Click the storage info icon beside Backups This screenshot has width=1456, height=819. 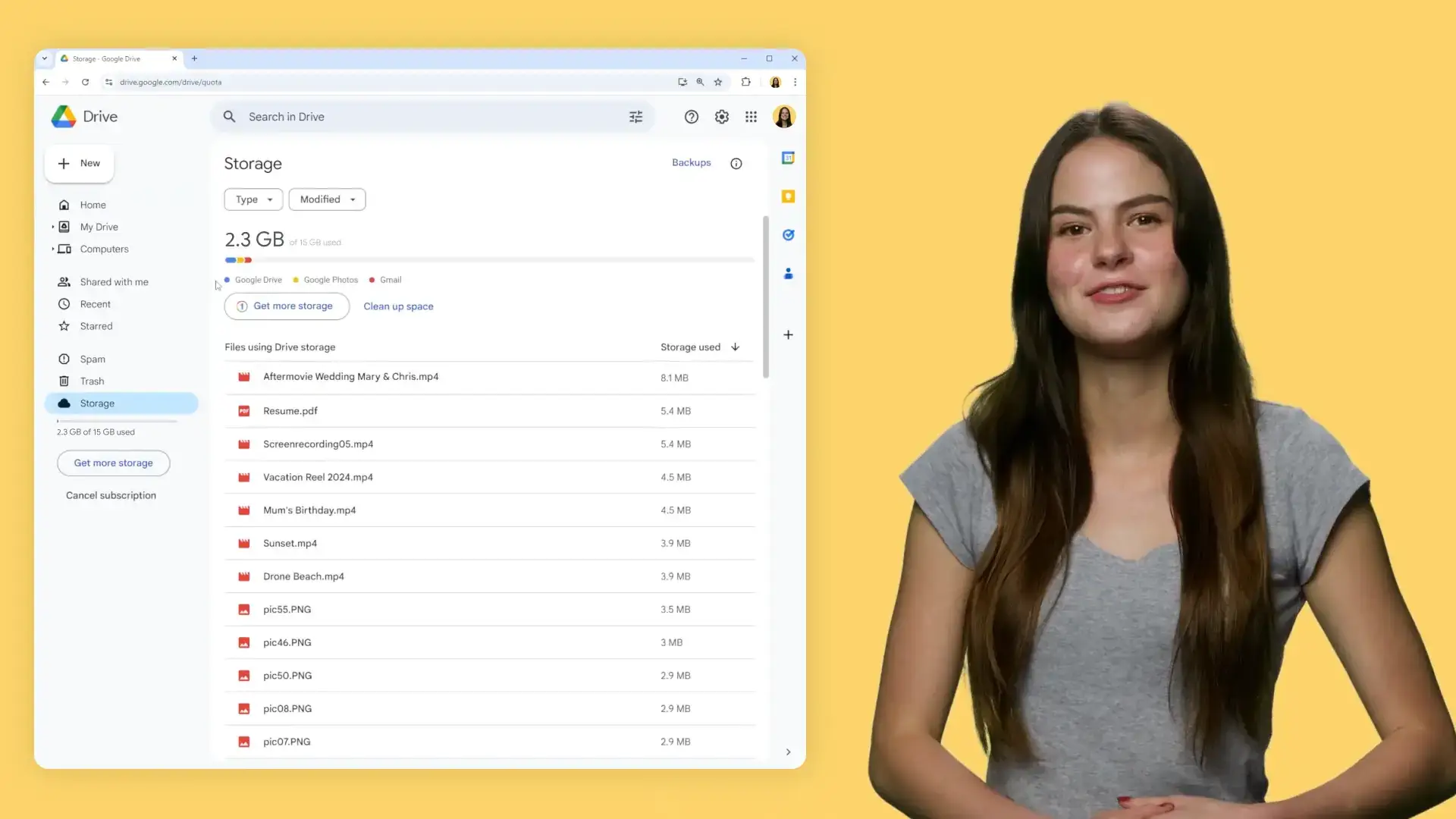736,164
